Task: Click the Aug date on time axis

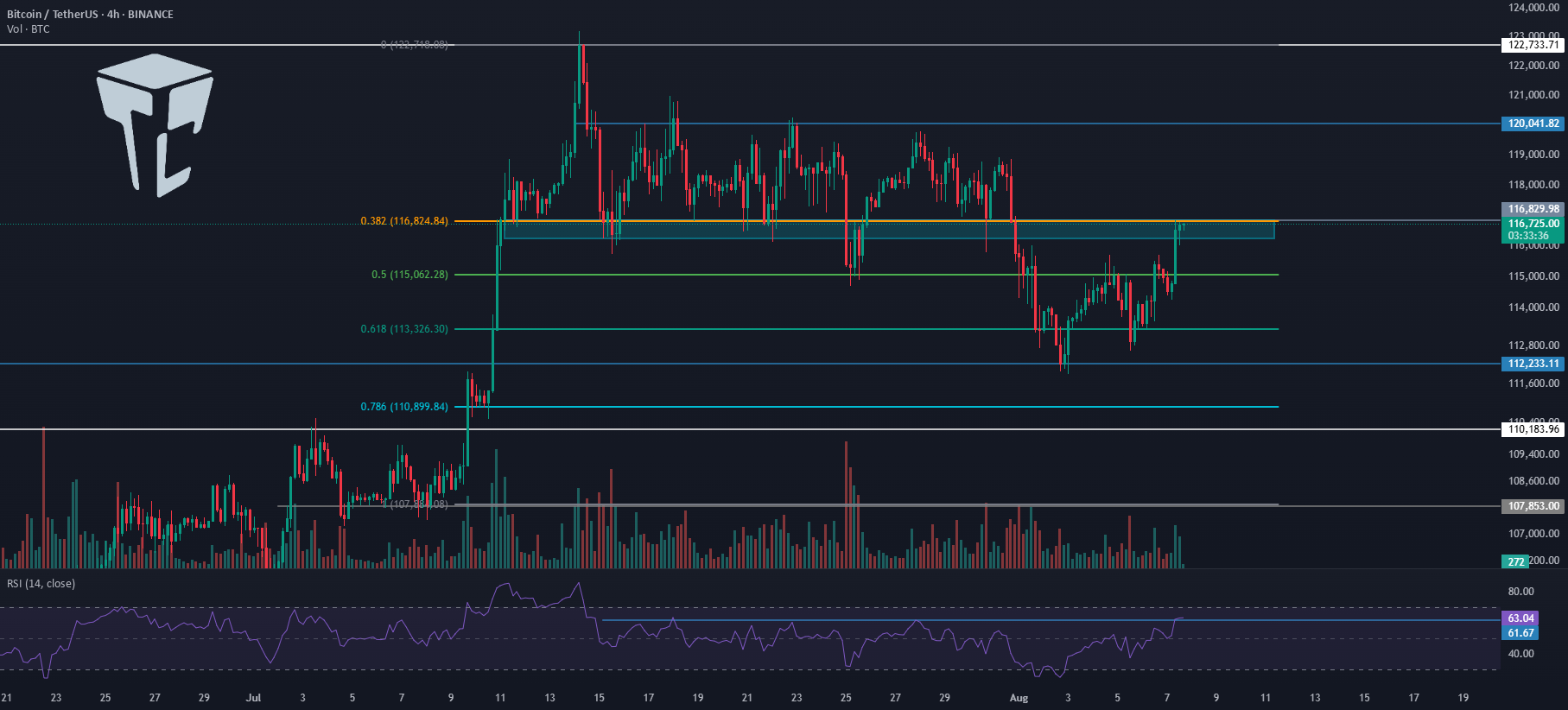Action: 1019,698
